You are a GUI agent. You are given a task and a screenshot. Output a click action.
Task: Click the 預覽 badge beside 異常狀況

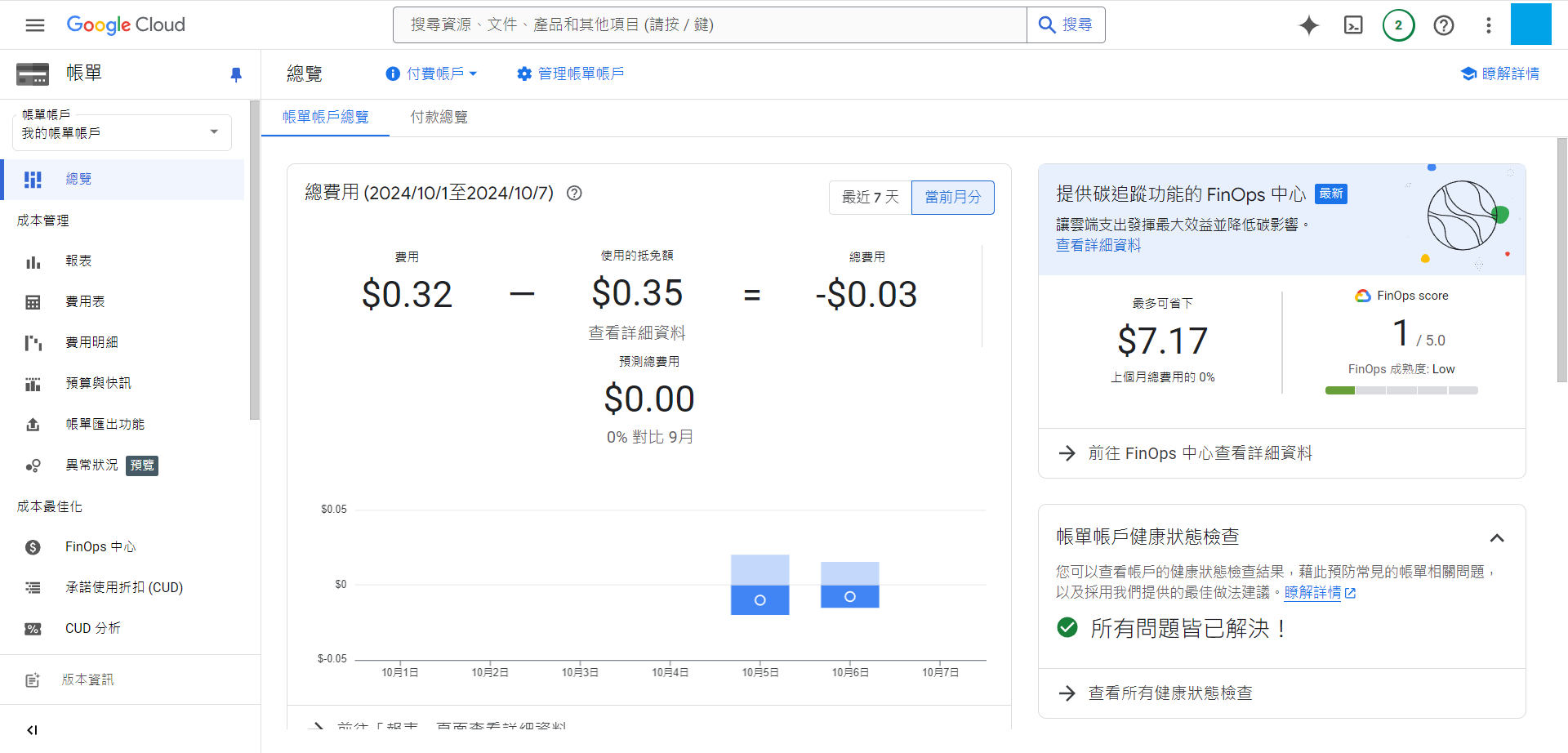(142, 466)
